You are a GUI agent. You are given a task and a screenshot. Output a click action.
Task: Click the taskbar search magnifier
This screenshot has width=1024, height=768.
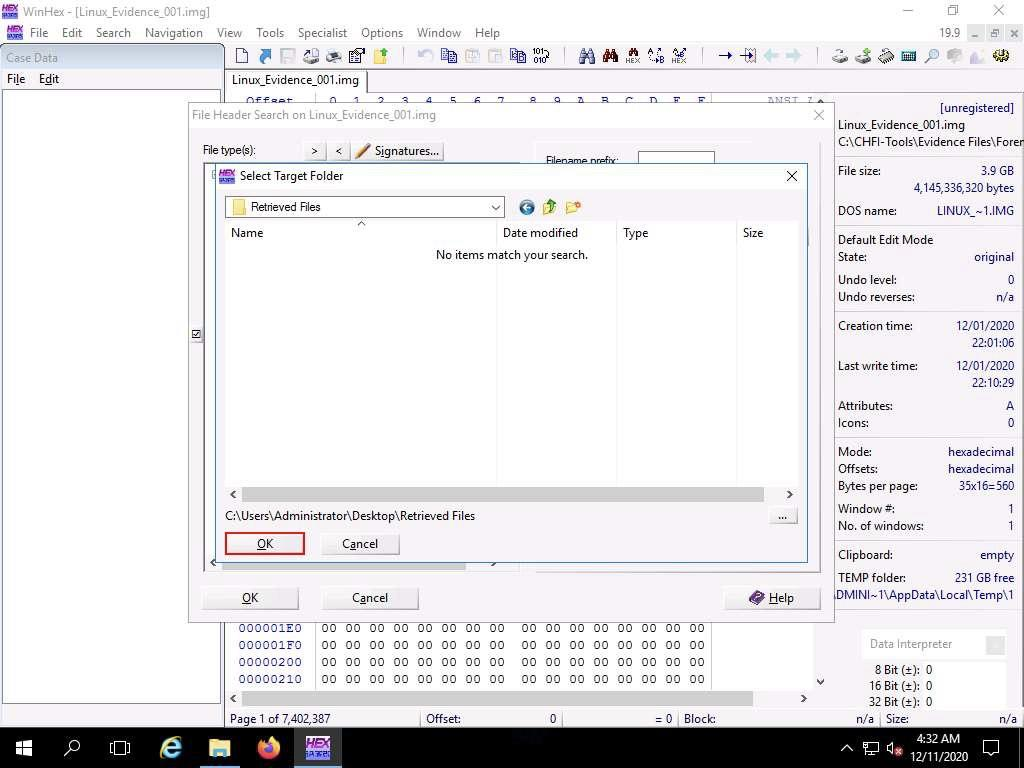pos(72,748)
